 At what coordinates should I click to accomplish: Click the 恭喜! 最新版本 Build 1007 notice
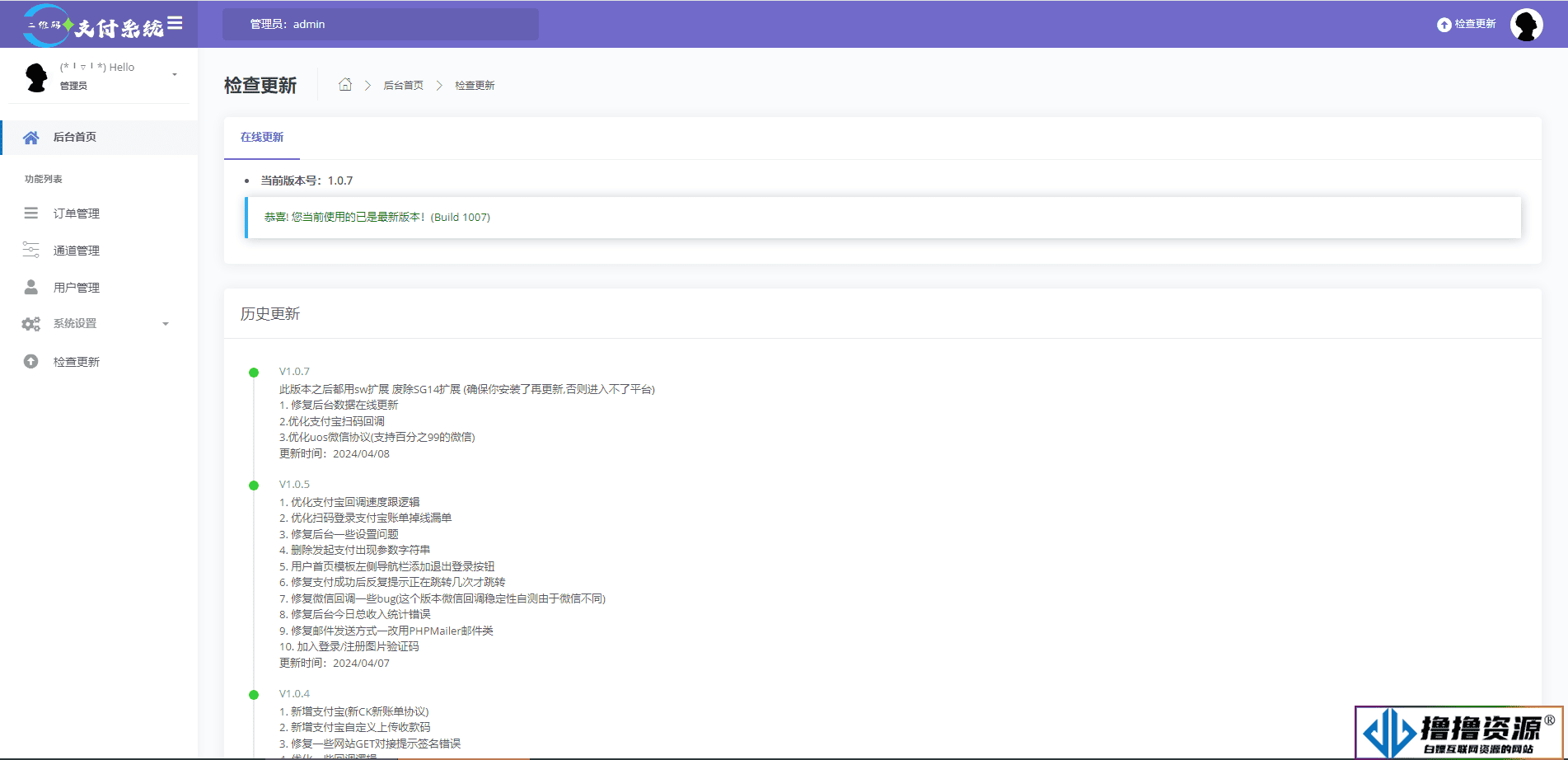(882, 218)
